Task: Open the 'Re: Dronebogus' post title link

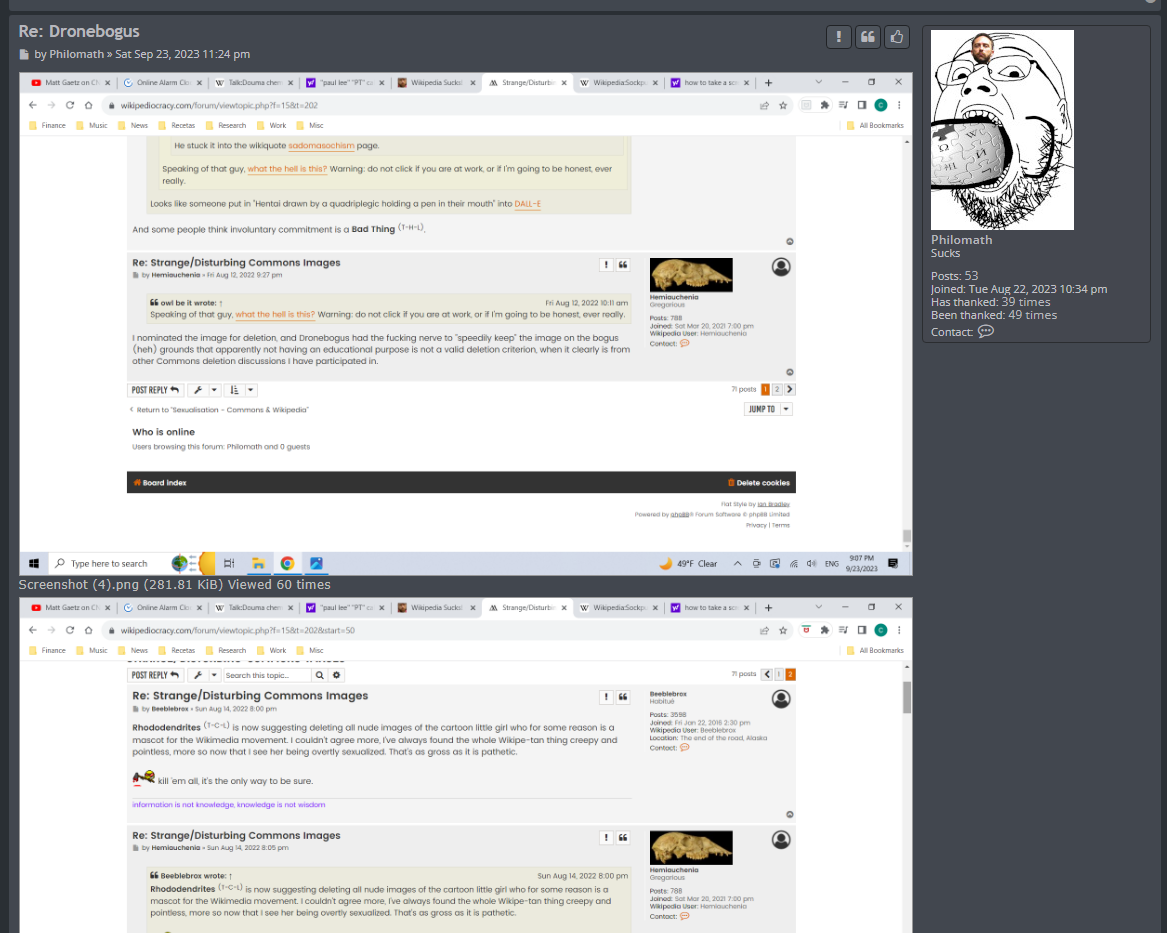Action: 79,31
